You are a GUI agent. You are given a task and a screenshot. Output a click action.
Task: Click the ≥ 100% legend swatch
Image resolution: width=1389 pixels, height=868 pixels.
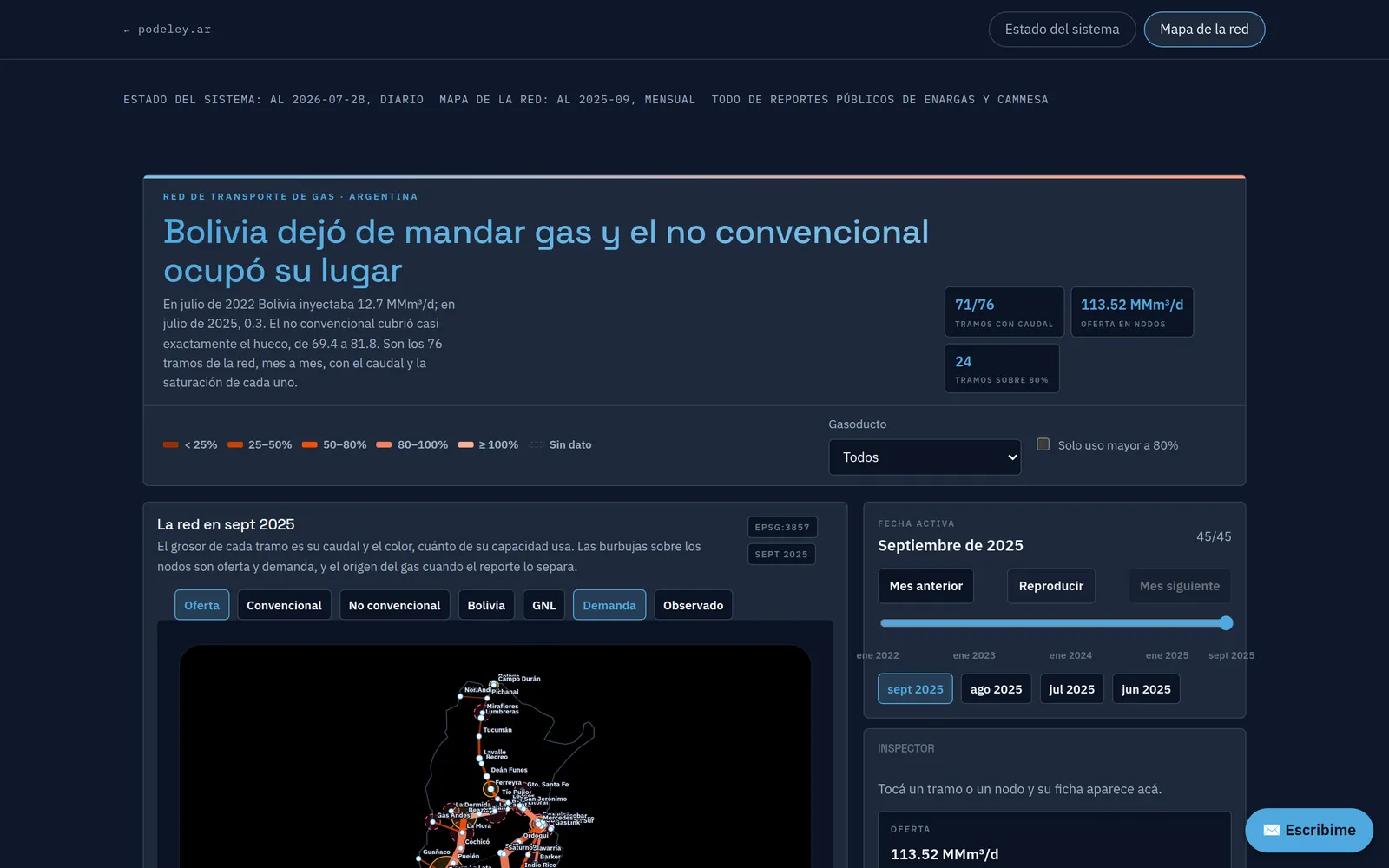point(466,444)
